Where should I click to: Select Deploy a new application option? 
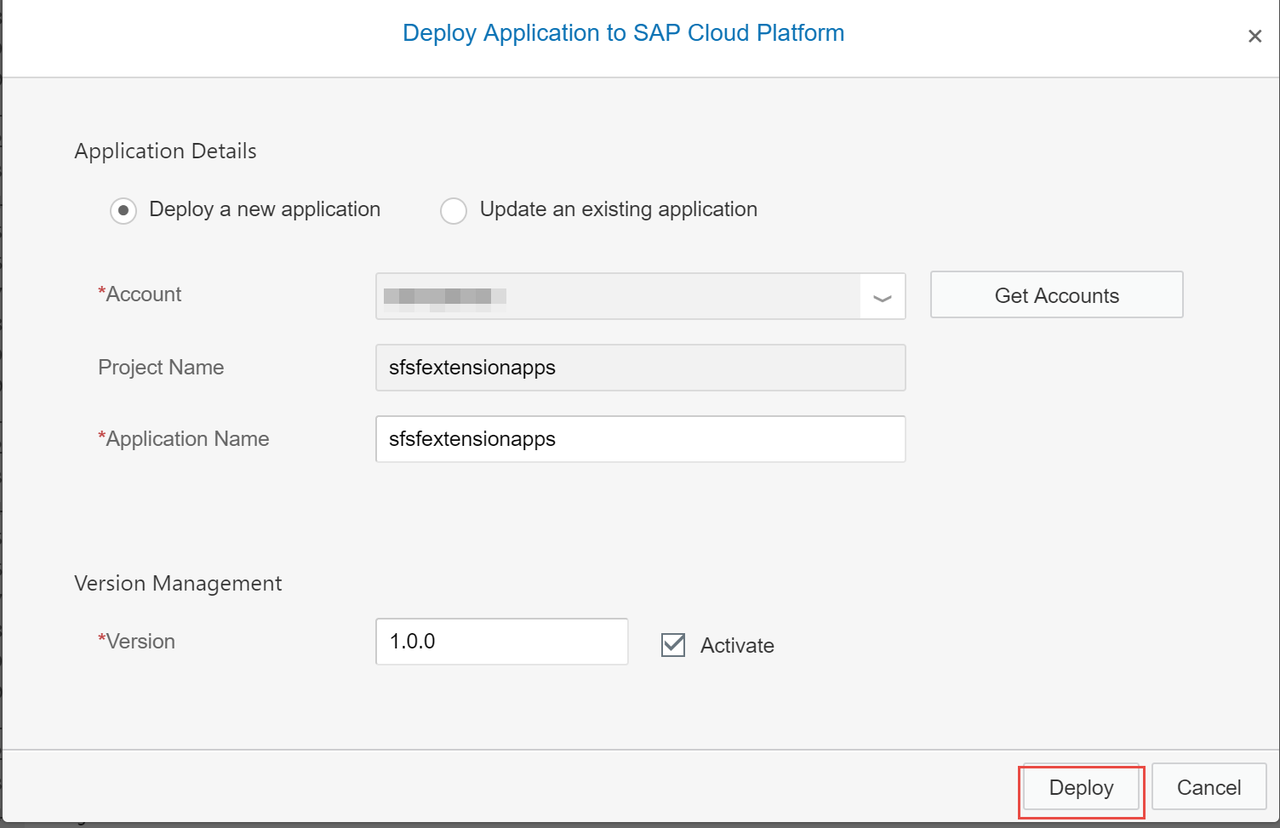coord(123,211)
